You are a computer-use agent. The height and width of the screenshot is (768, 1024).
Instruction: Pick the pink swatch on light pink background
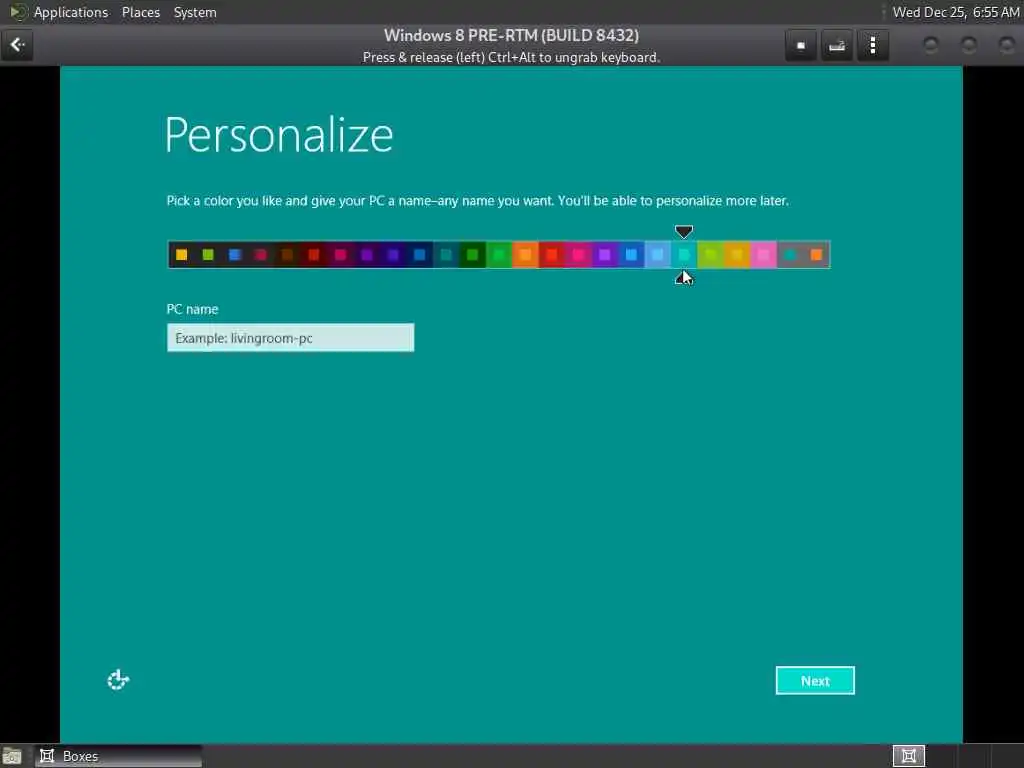pos(763,255)
